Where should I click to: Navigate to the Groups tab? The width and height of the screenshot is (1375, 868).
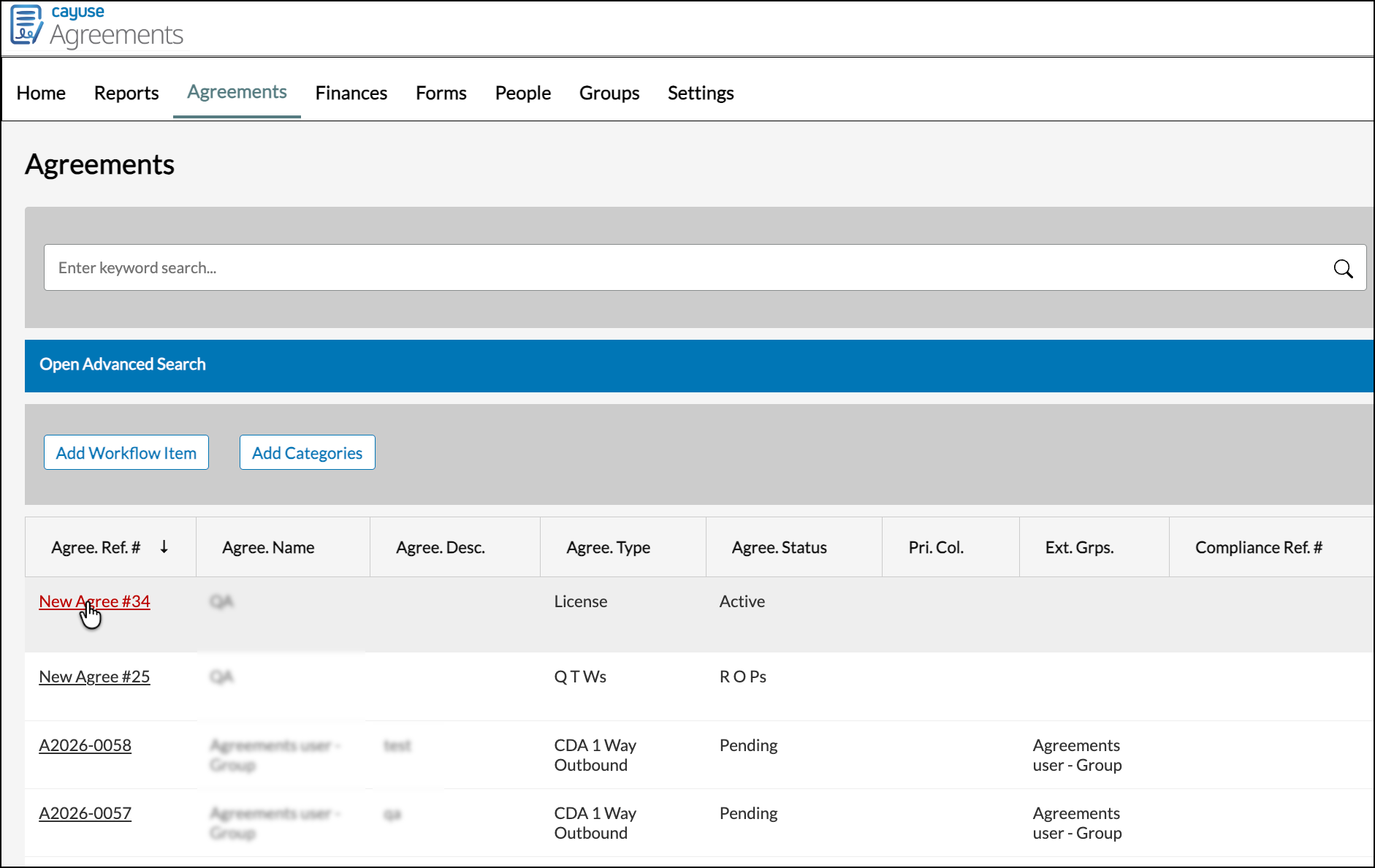609,93
